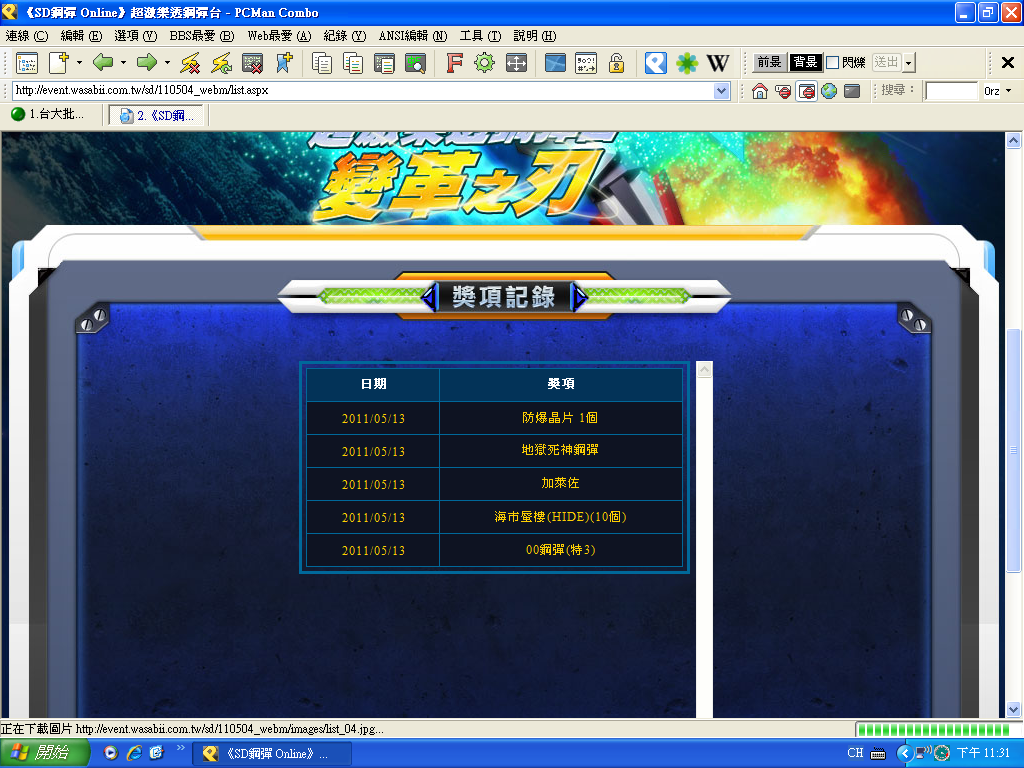
Task: Click the page vertical scrollbar thumb
Action: click(1013, 450)
